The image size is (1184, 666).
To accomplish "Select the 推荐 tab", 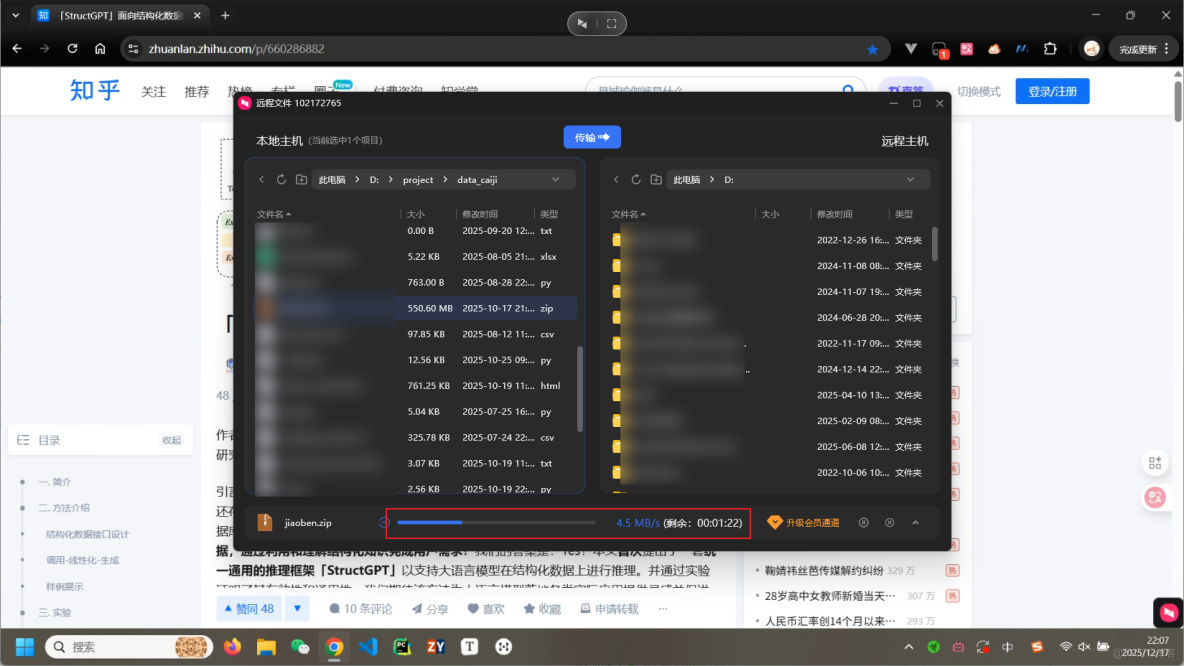I will click(196, 90).
